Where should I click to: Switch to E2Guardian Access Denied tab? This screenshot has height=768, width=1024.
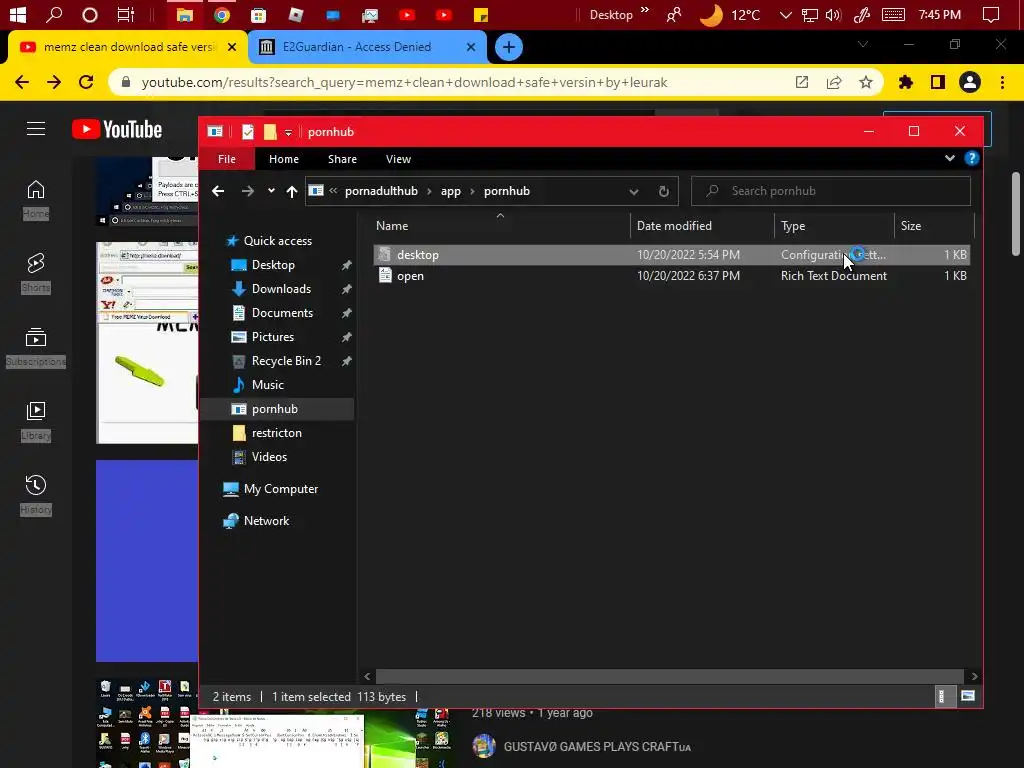pyautogui.click(x=357, y=47)
